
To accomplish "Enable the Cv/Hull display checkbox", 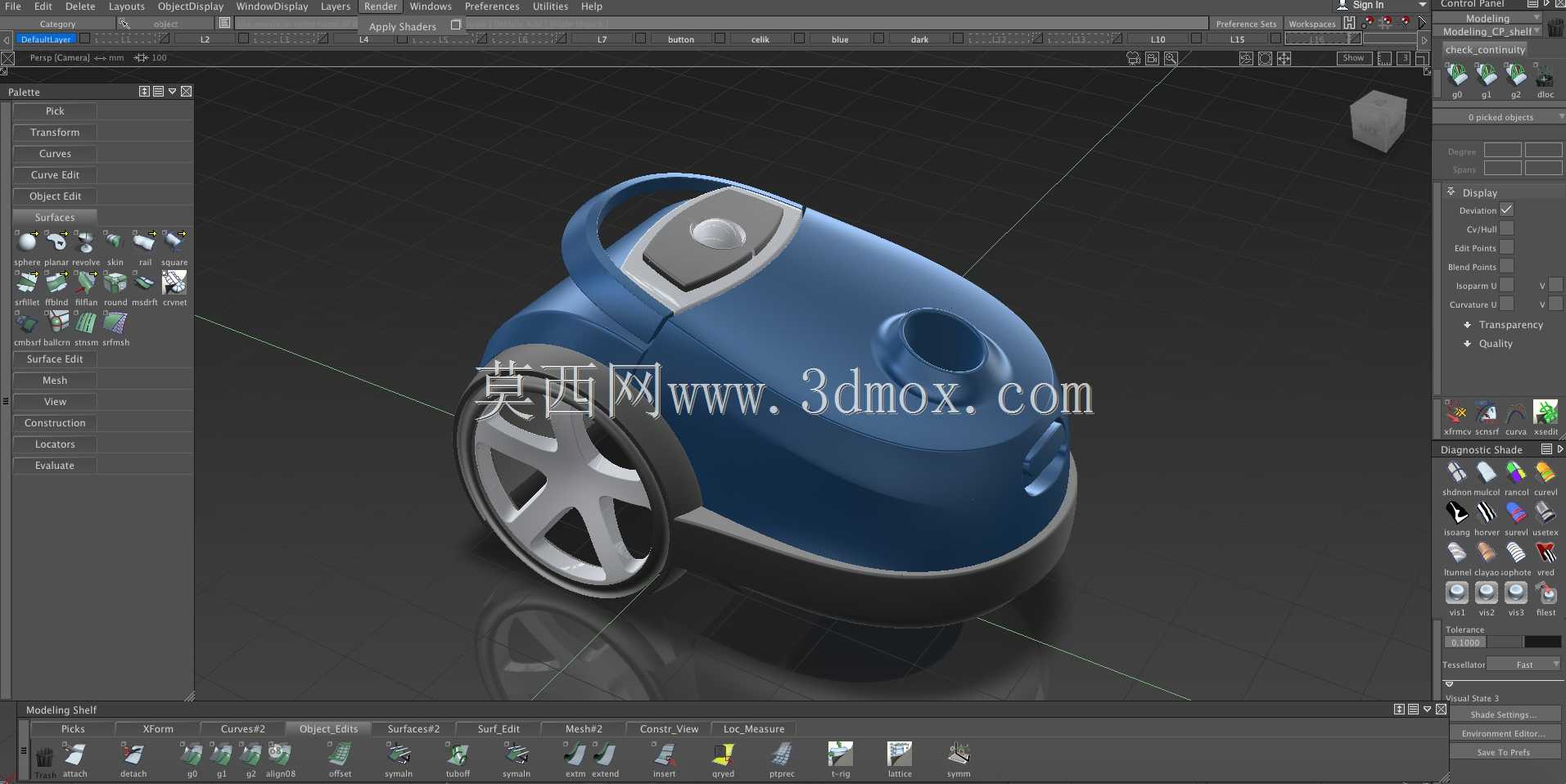I will pyautogui.click(x=1506, y=229).
